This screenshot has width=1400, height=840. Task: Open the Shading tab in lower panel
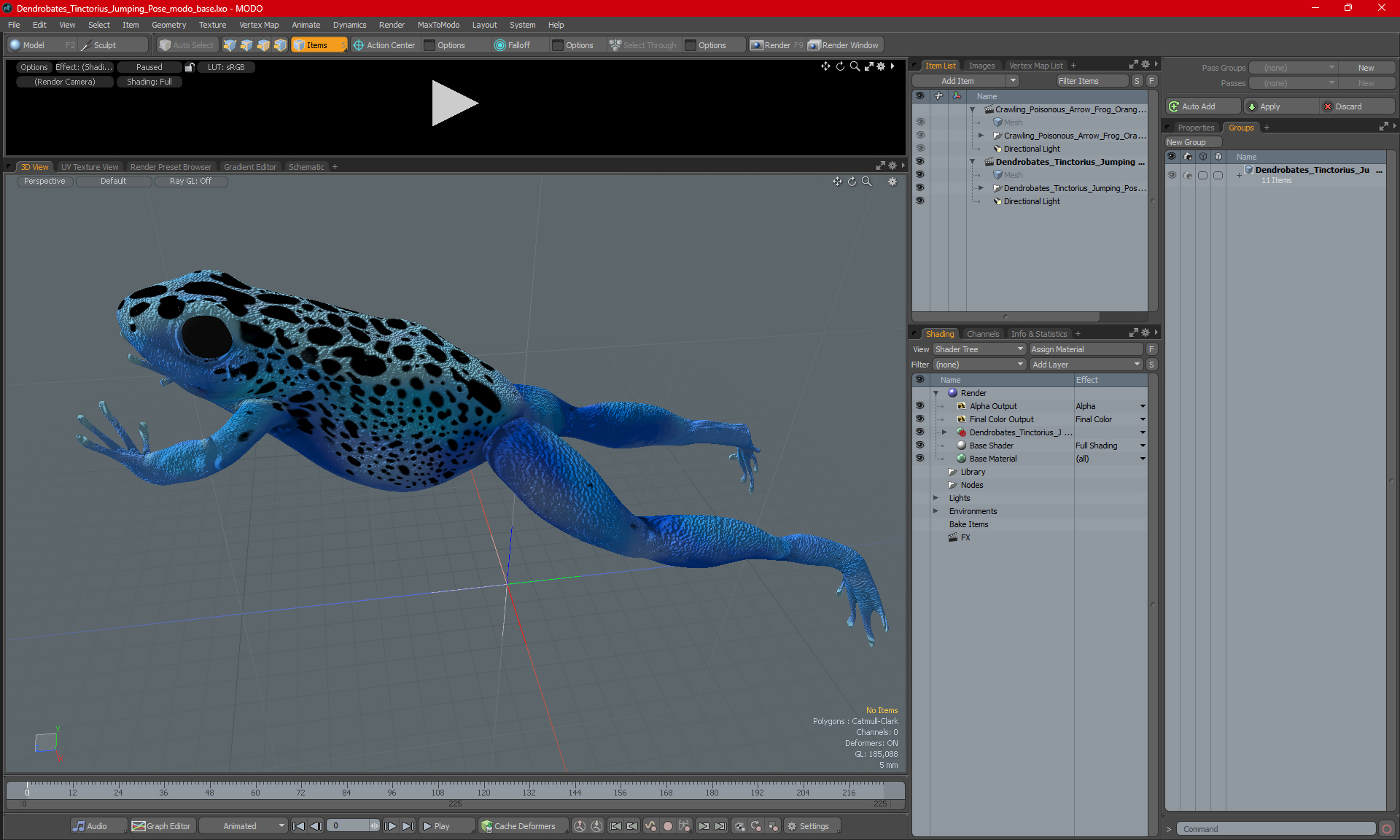(x=938, y=333)
